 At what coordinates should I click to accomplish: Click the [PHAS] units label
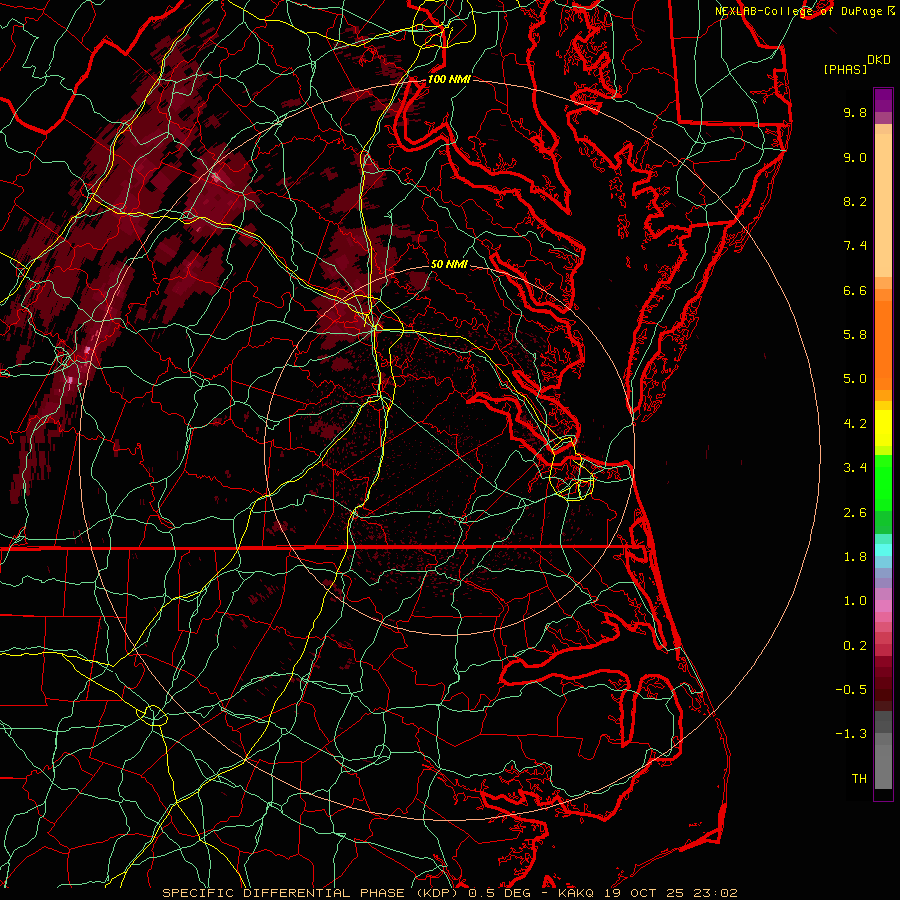pos(845,69)
